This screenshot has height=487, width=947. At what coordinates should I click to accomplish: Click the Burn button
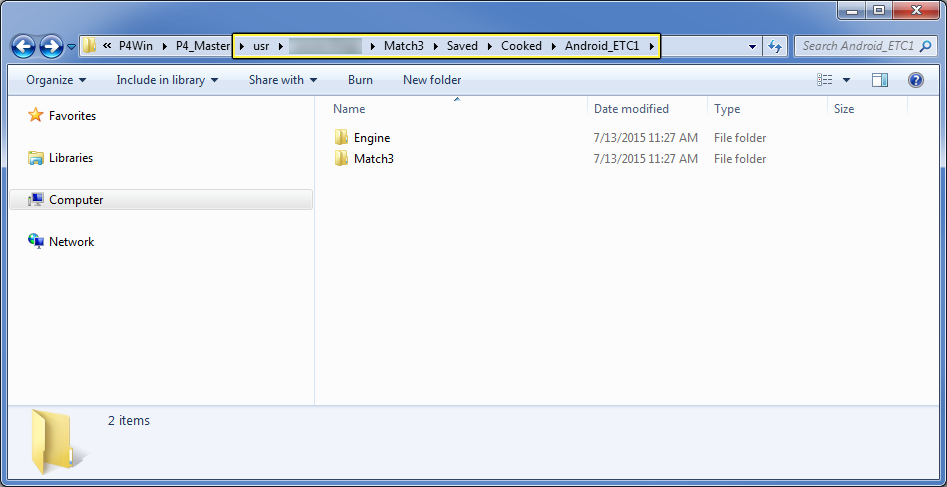click(361, 80)
